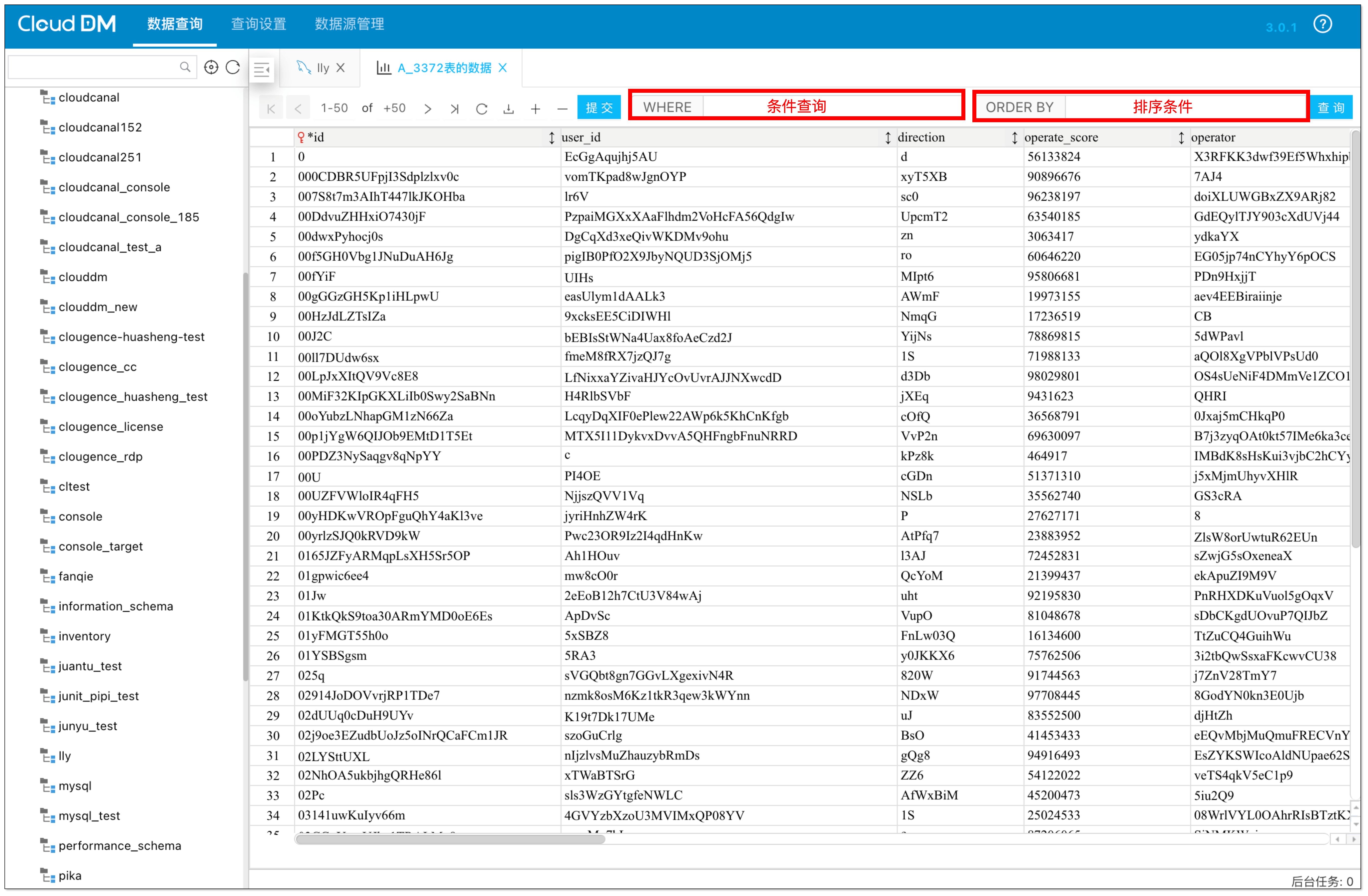Click the horizontal scrollbar under table
The width and height of the screenshot is (1368, 896).
pyautogui.click(x=450, y=839)
